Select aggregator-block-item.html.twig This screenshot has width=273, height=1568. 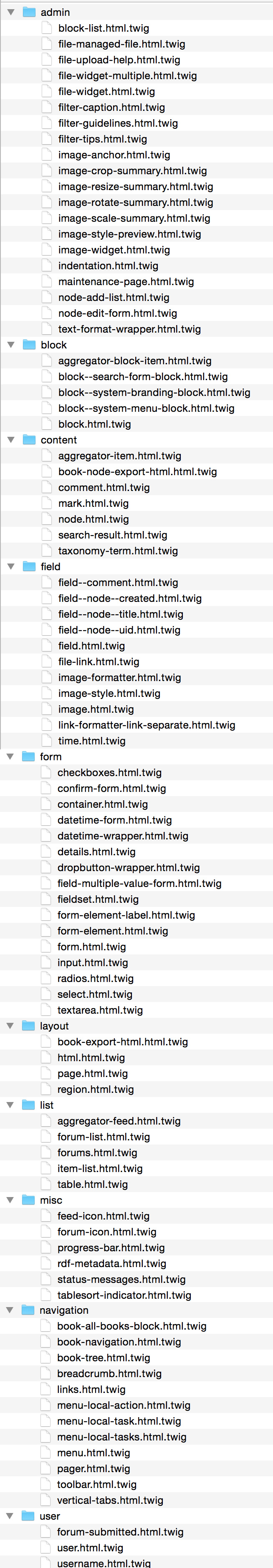point(135,361)
